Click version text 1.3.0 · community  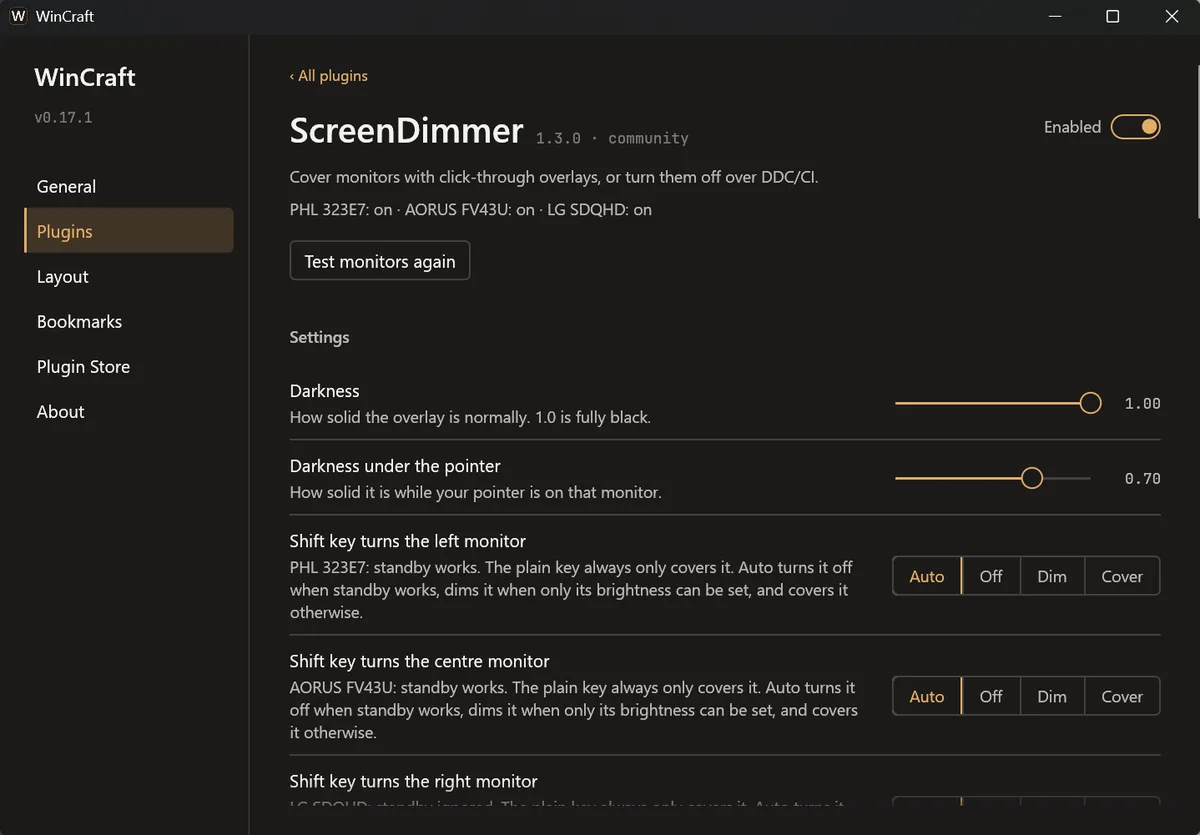coord(612,138)
